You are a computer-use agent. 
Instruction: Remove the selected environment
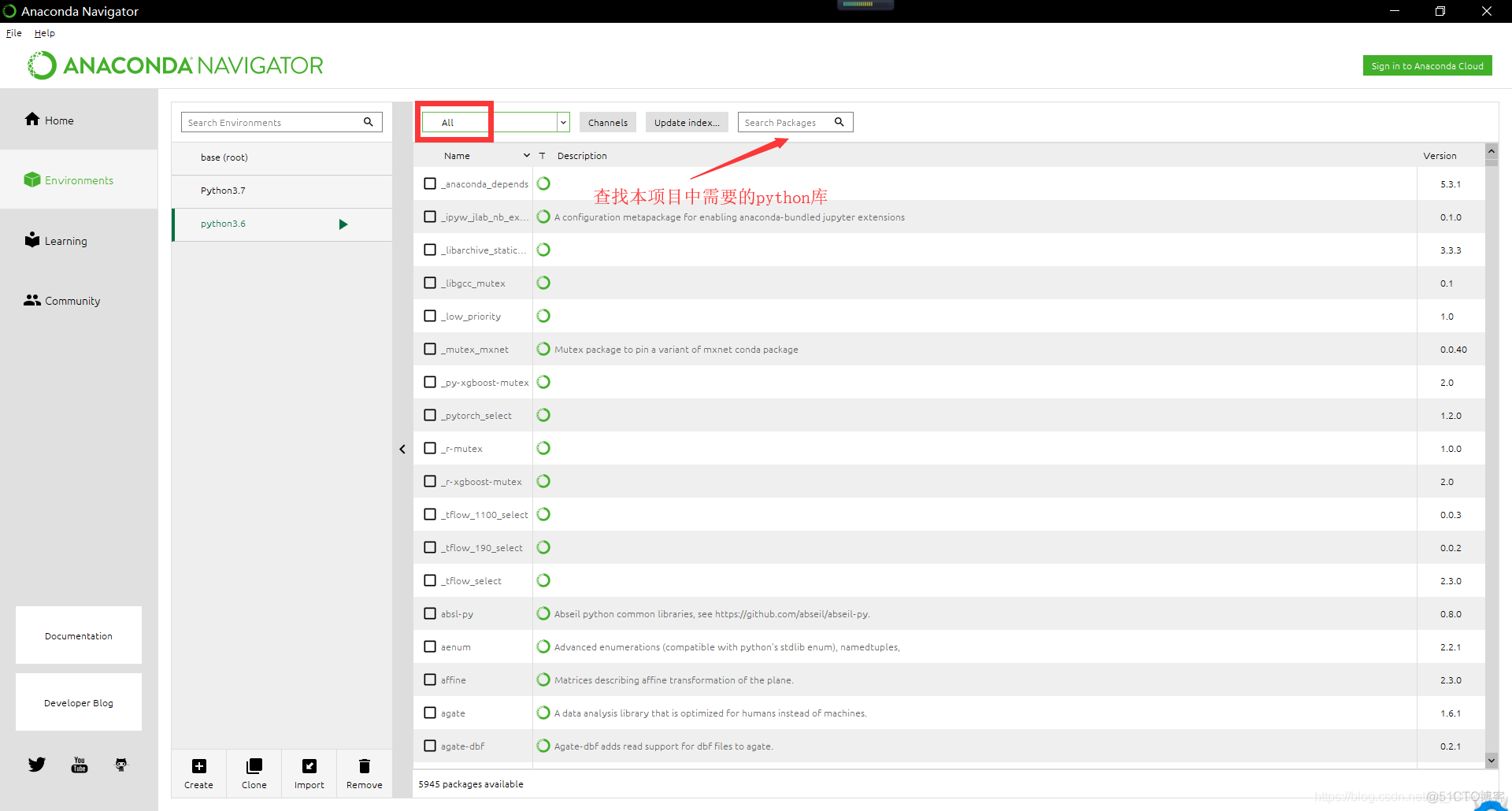[x=365, y=773]
